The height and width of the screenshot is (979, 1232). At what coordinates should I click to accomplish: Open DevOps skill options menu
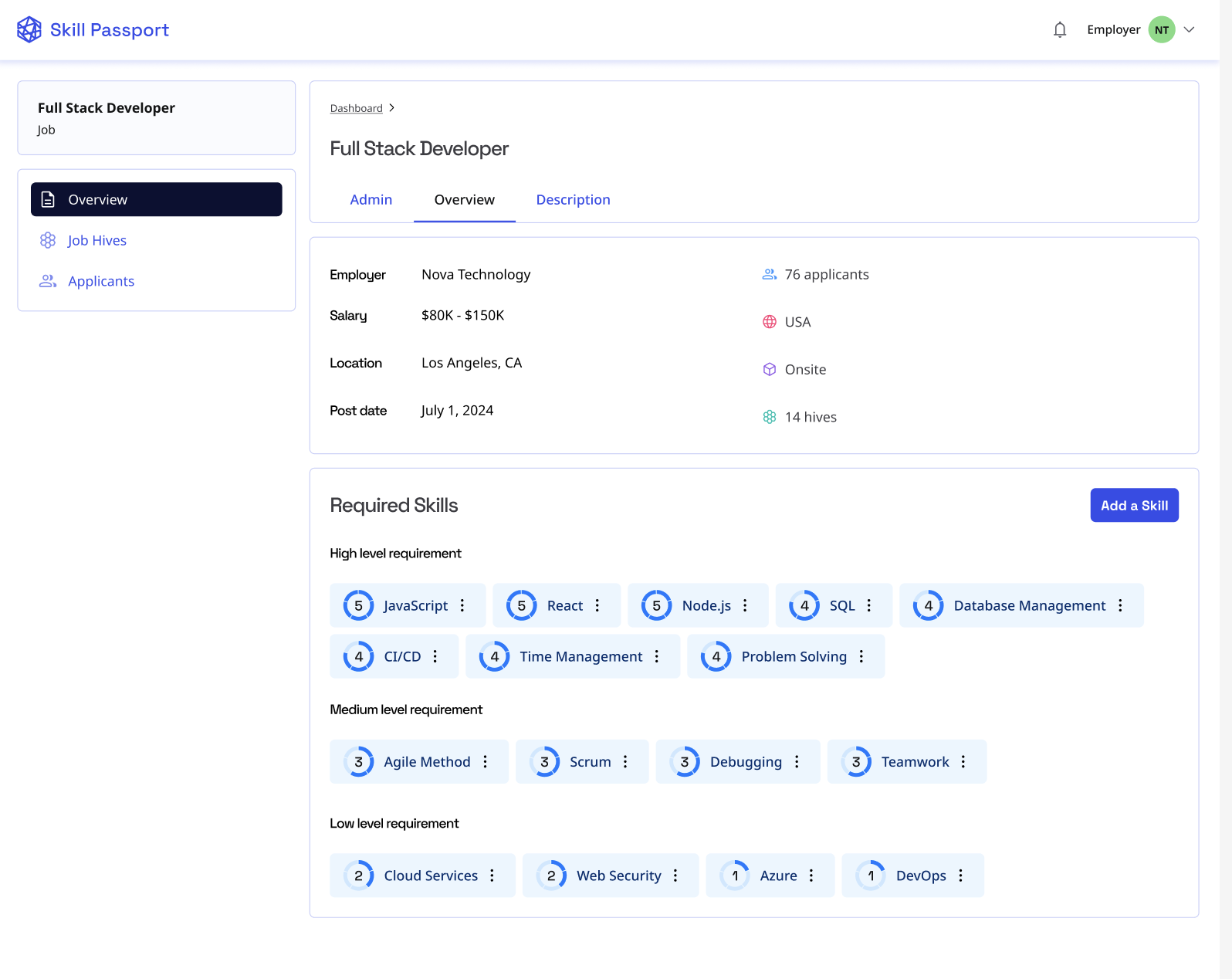pos(960,876)
